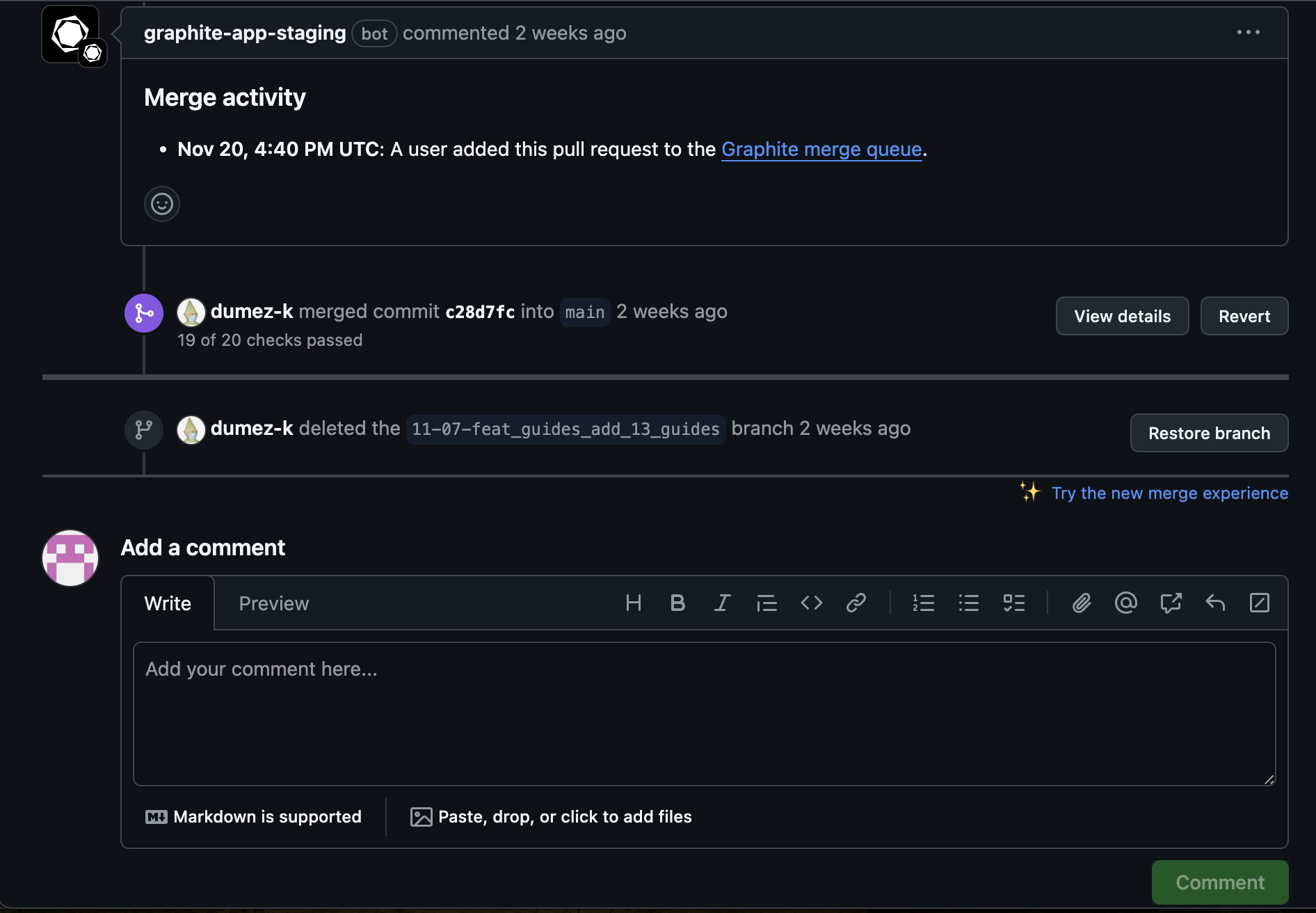Screen dimensions: 1316x913
Task: Click the Restore branch button
Action: [x=1209, y=432]
